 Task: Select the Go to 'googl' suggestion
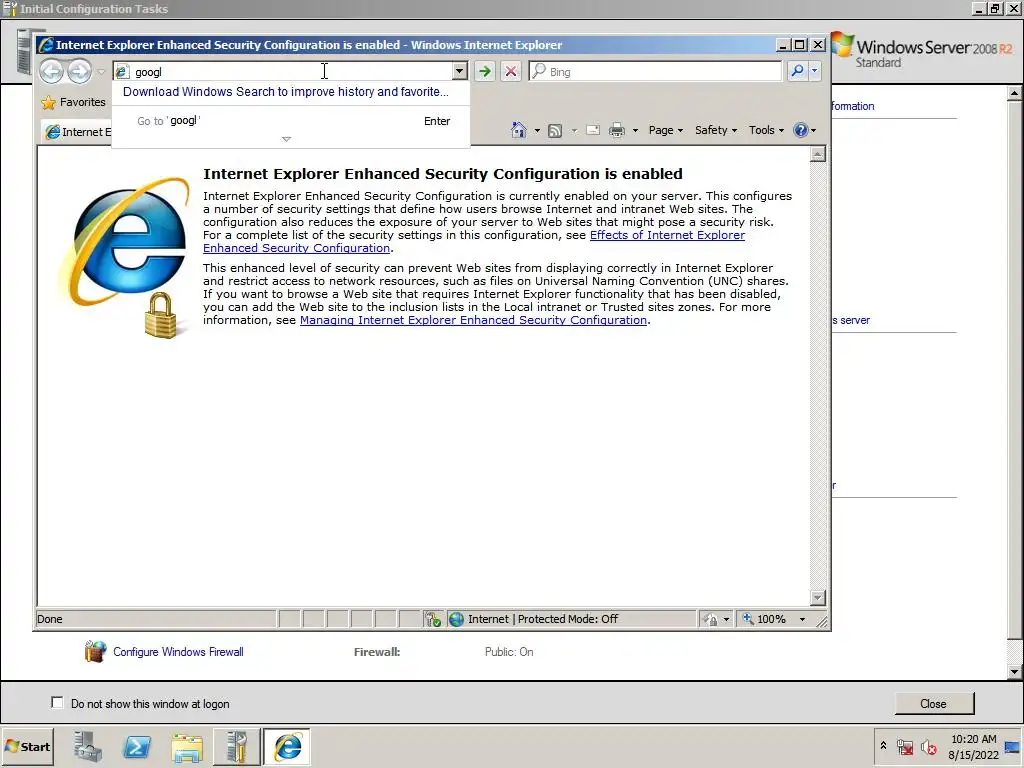pos(291,121)
